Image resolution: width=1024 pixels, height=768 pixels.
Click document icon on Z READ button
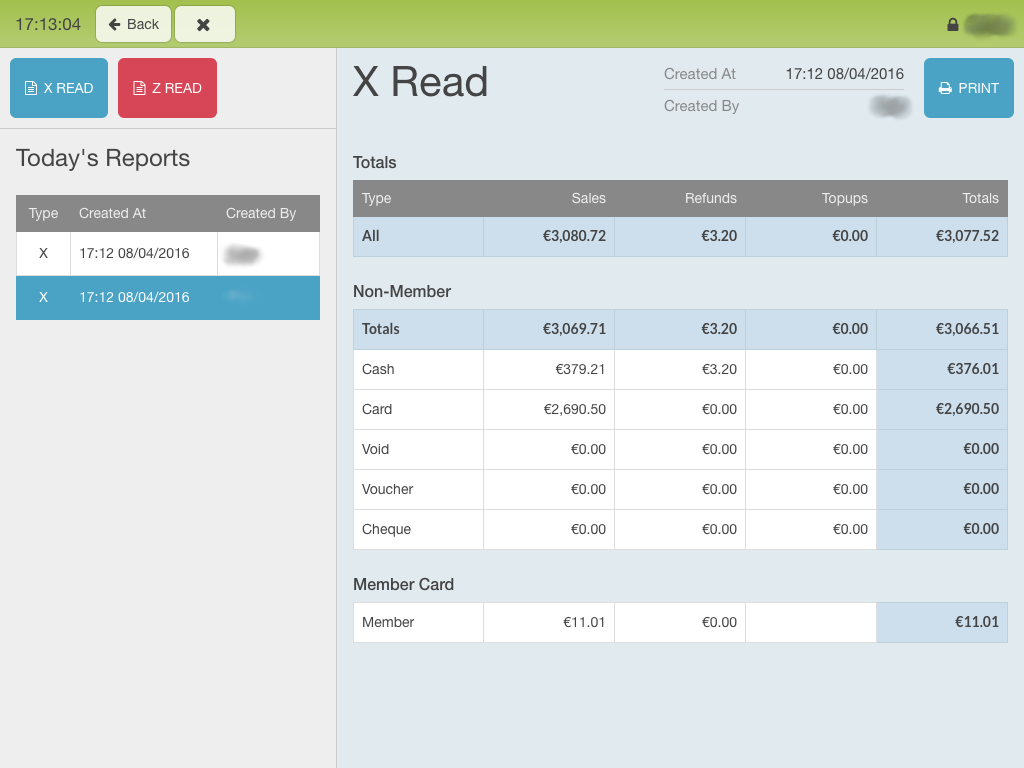pos(139,88)
